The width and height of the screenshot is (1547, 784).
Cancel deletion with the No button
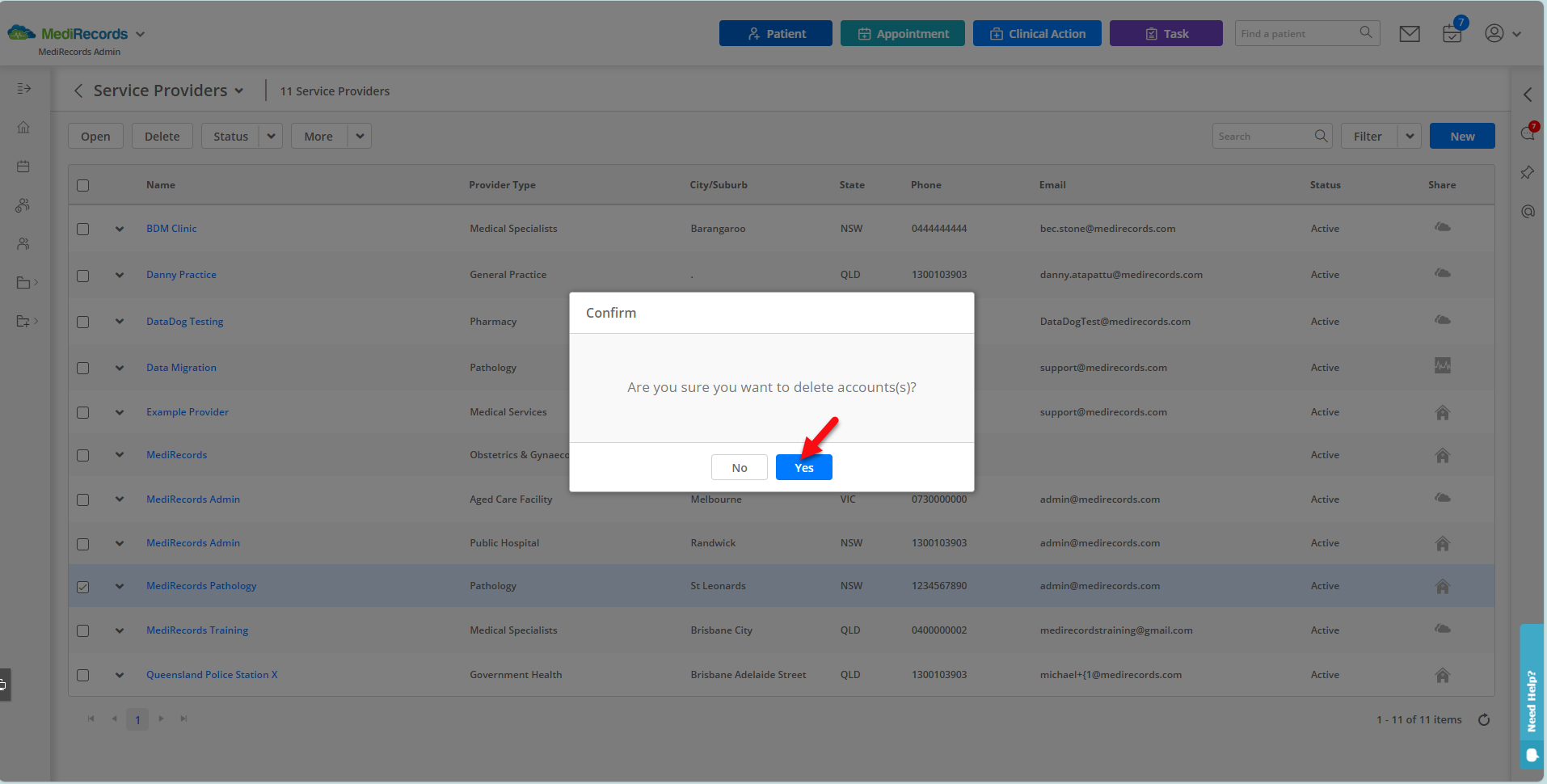[x=739, y=467]
